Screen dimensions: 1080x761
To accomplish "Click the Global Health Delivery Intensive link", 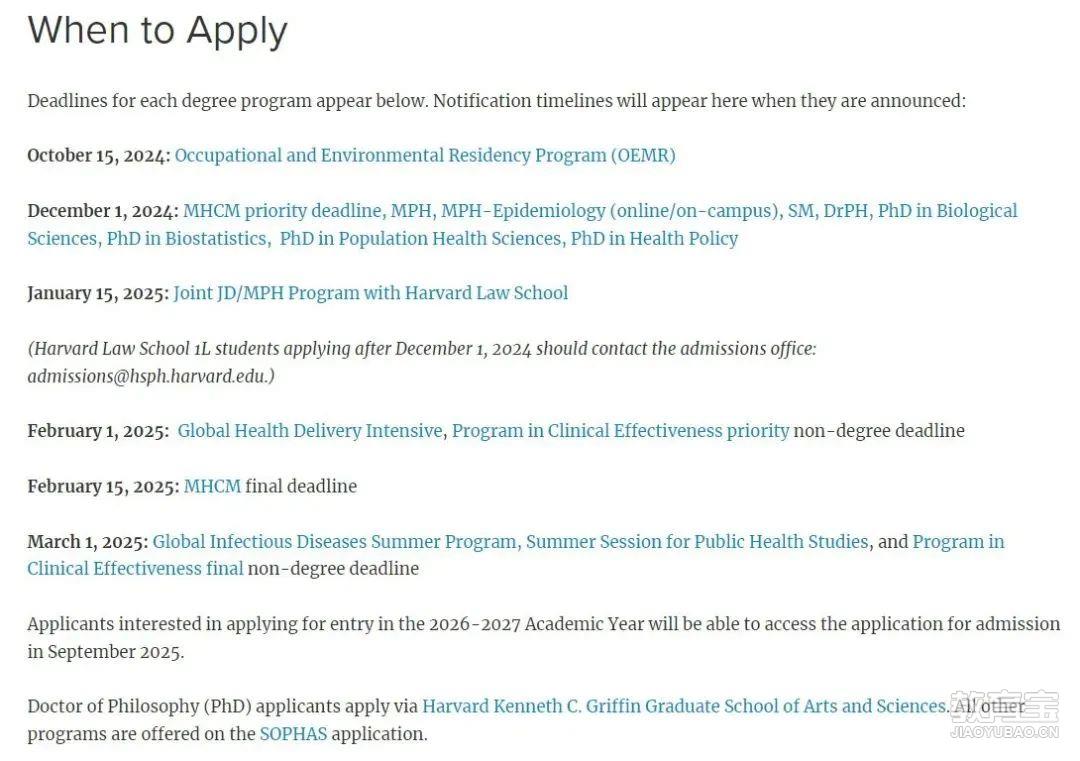I will pos(309,431).
